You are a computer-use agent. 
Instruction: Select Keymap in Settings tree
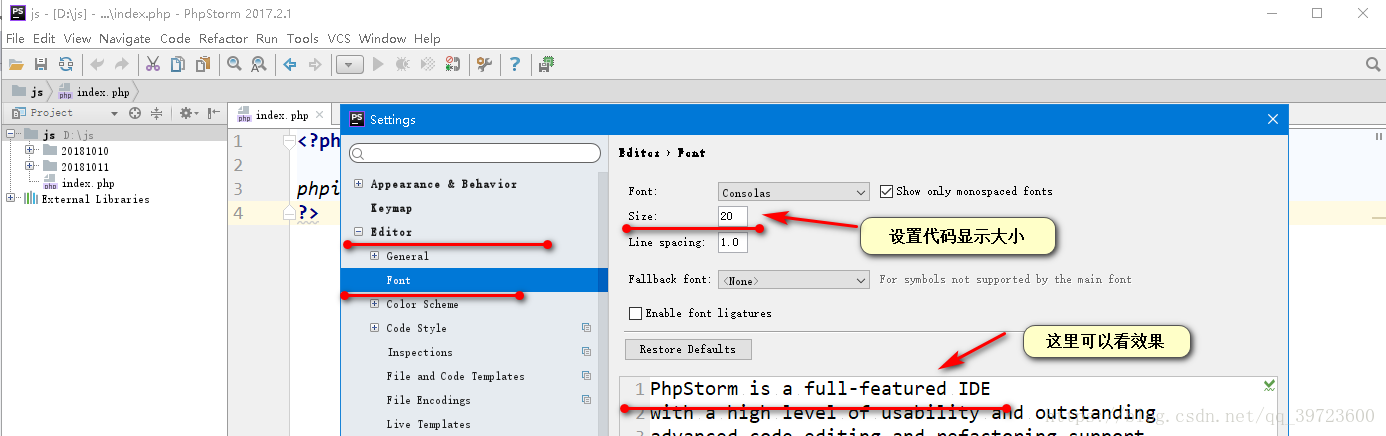point(391,208)
